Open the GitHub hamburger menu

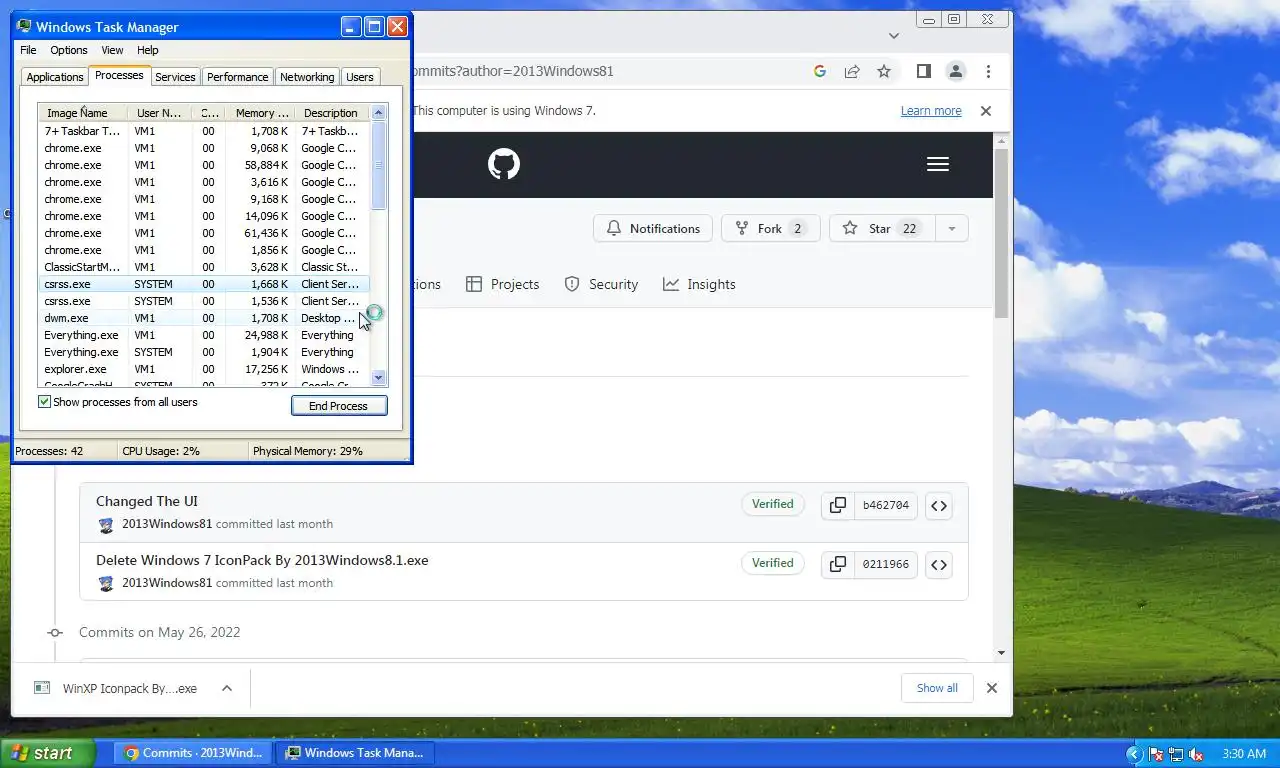pyautogui.click(x=938, y=164)
